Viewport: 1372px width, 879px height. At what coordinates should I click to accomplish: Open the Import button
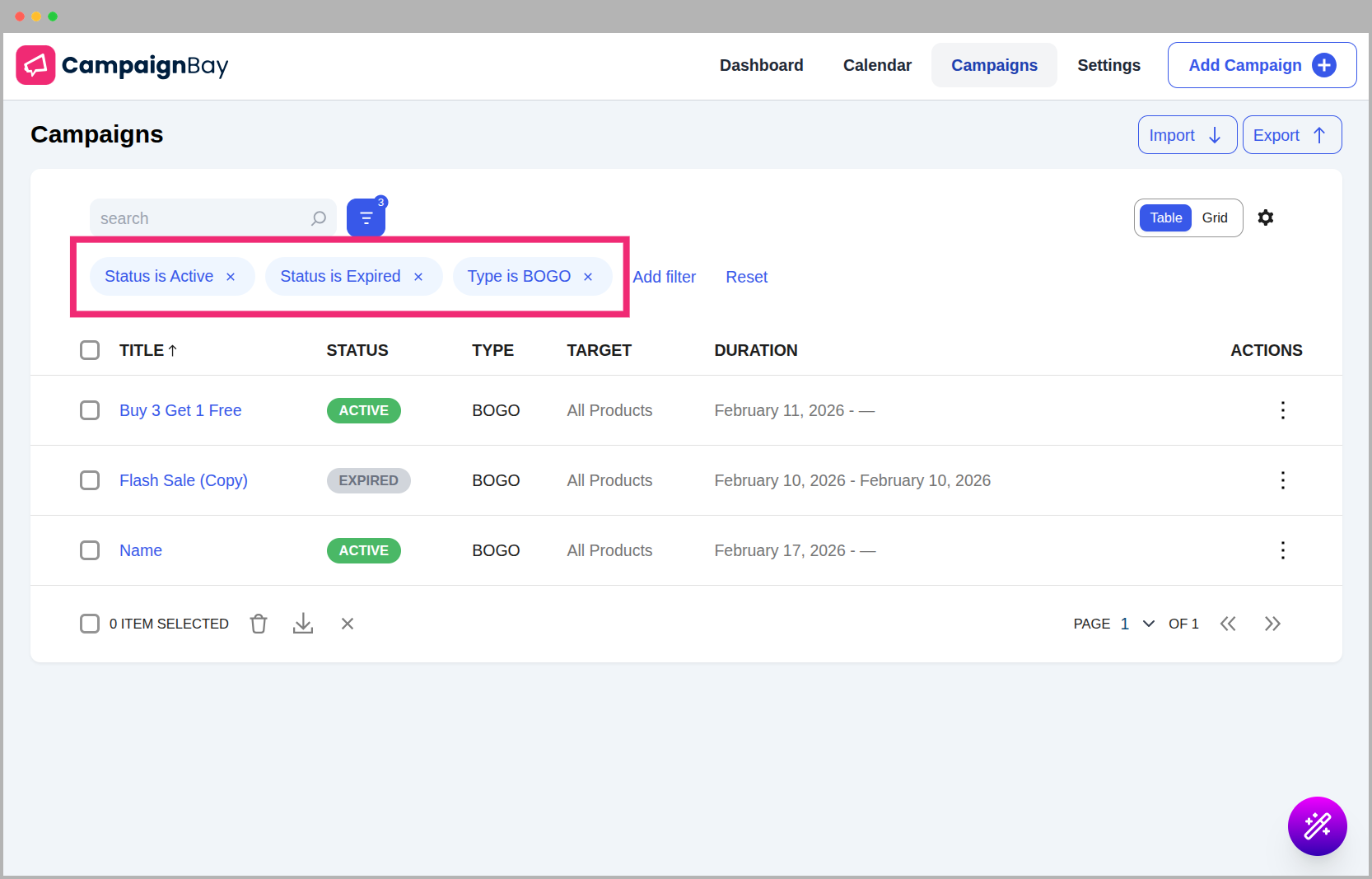coord(1187,135)
